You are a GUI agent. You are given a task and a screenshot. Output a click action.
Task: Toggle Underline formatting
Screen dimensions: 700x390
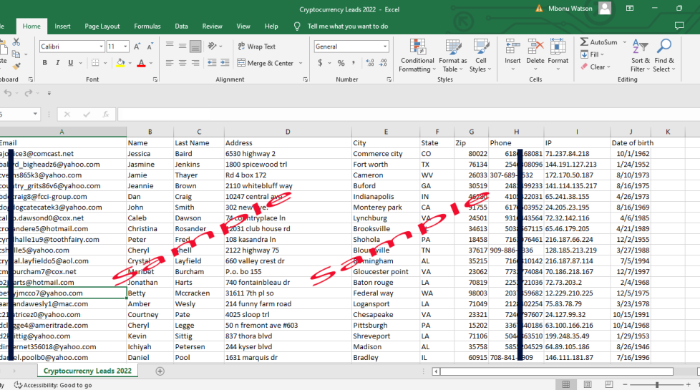(71, 63)
